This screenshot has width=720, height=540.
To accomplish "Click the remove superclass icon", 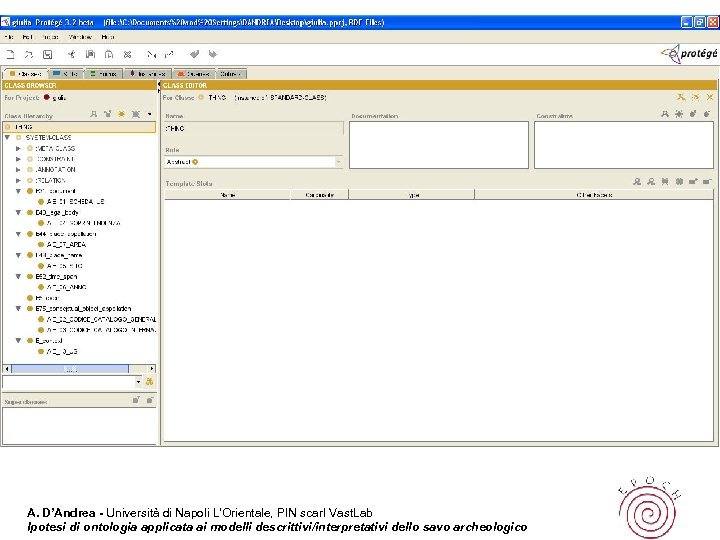I will [x=150, y=400].
